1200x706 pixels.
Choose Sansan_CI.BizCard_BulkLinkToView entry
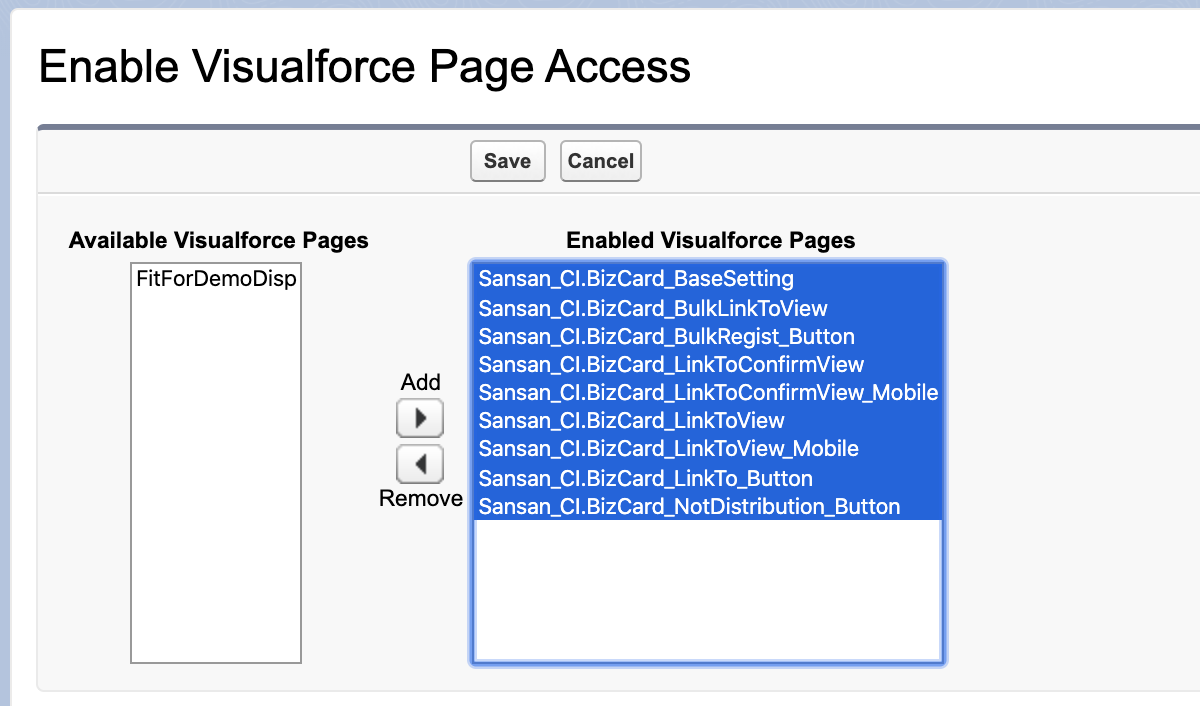point(653,308)
